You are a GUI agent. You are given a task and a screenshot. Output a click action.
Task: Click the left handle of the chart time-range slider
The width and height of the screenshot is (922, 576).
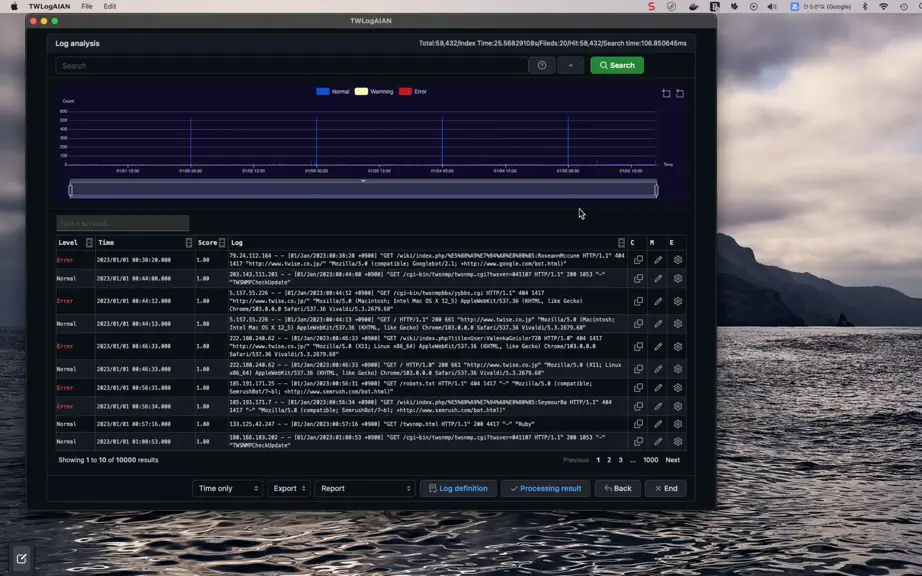pos(71,190)
